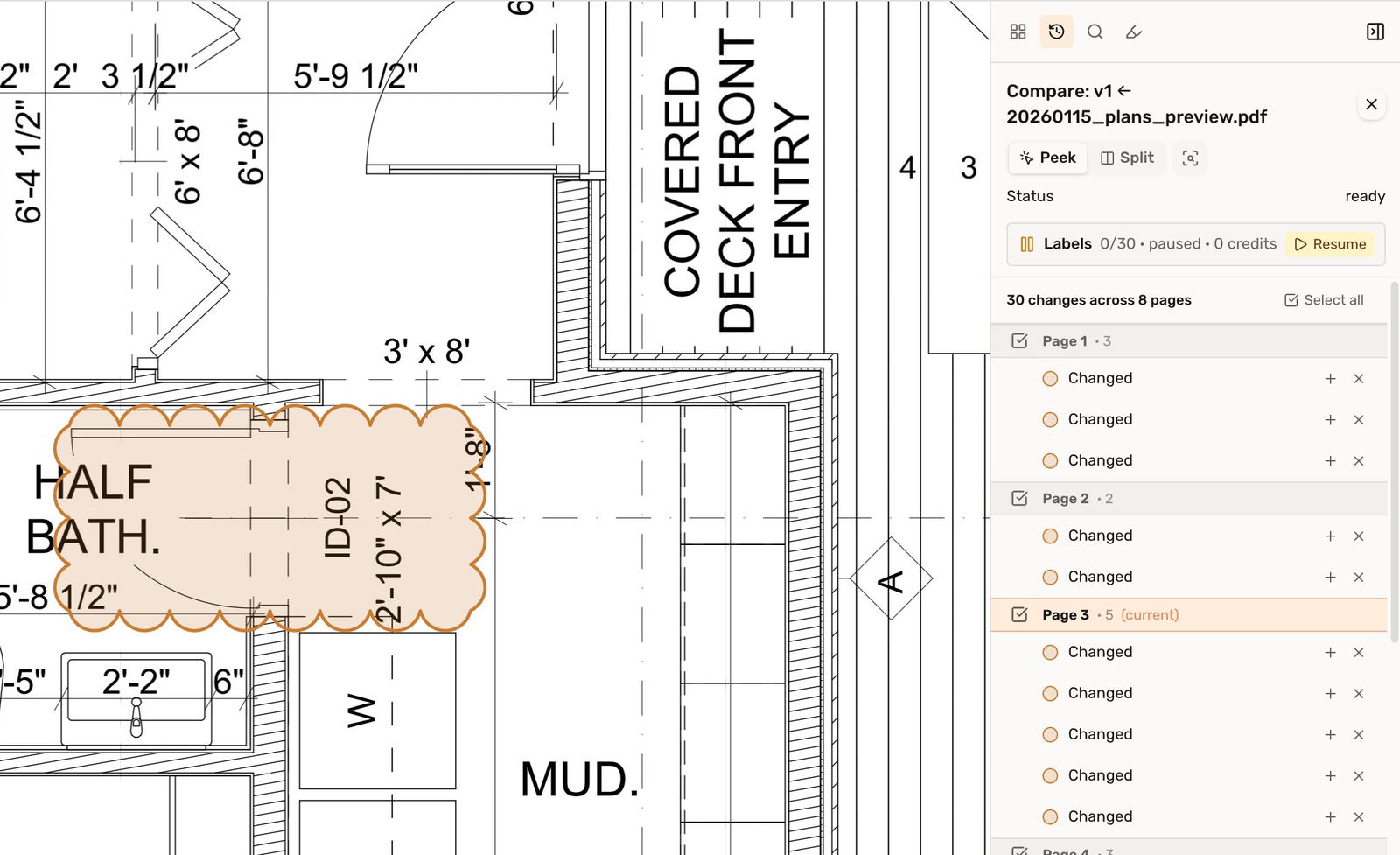Click plus on third Page 3 change
This screenshot has height=855, width=1400.
pyautogui.click(x=1330, y=735)
